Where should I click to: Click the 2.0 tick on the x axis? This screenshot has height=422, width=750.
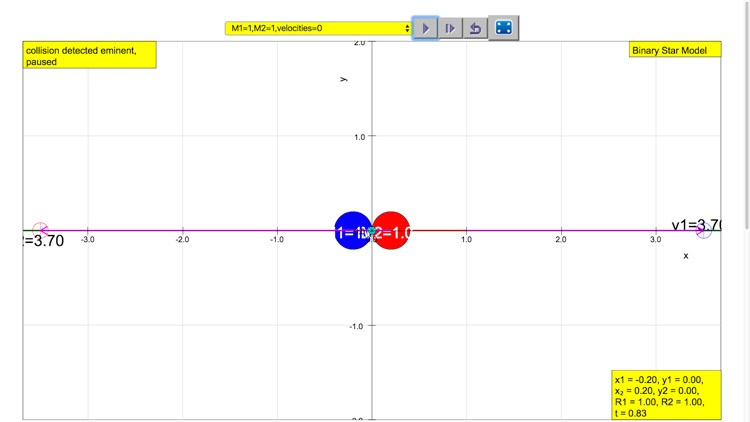(561, 239)
